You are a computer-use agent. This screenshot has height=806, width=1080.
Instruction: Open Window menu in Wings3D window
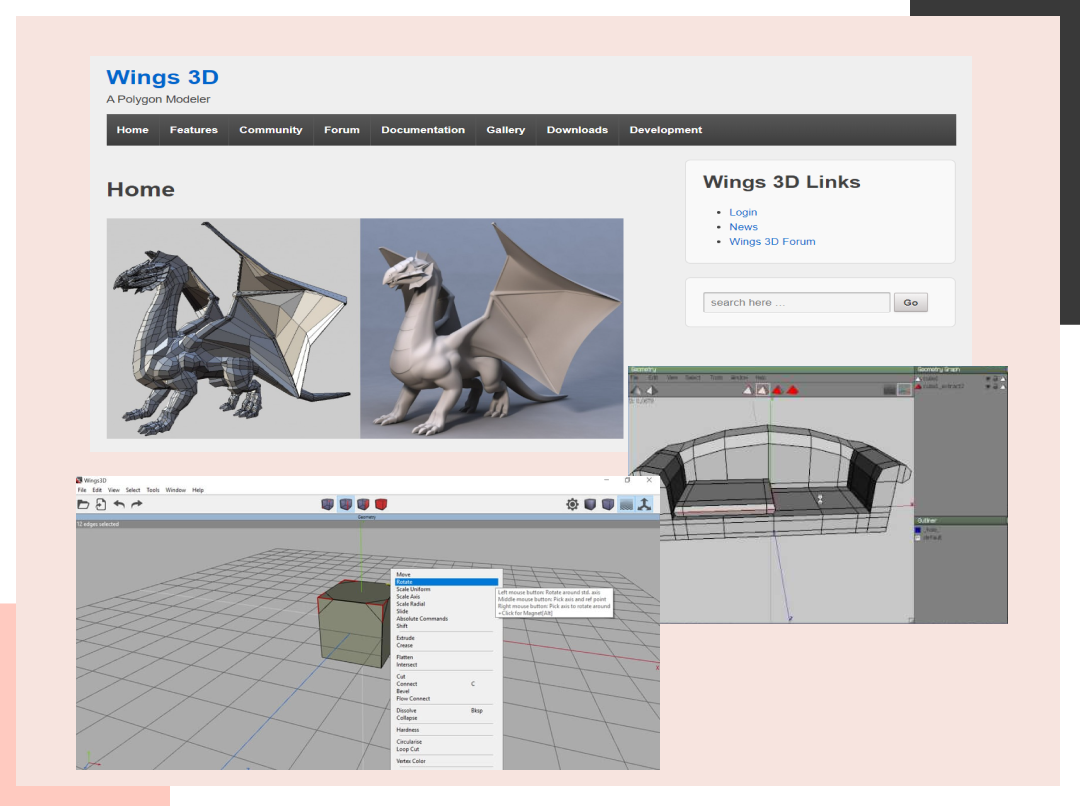(x=176, y=490)
